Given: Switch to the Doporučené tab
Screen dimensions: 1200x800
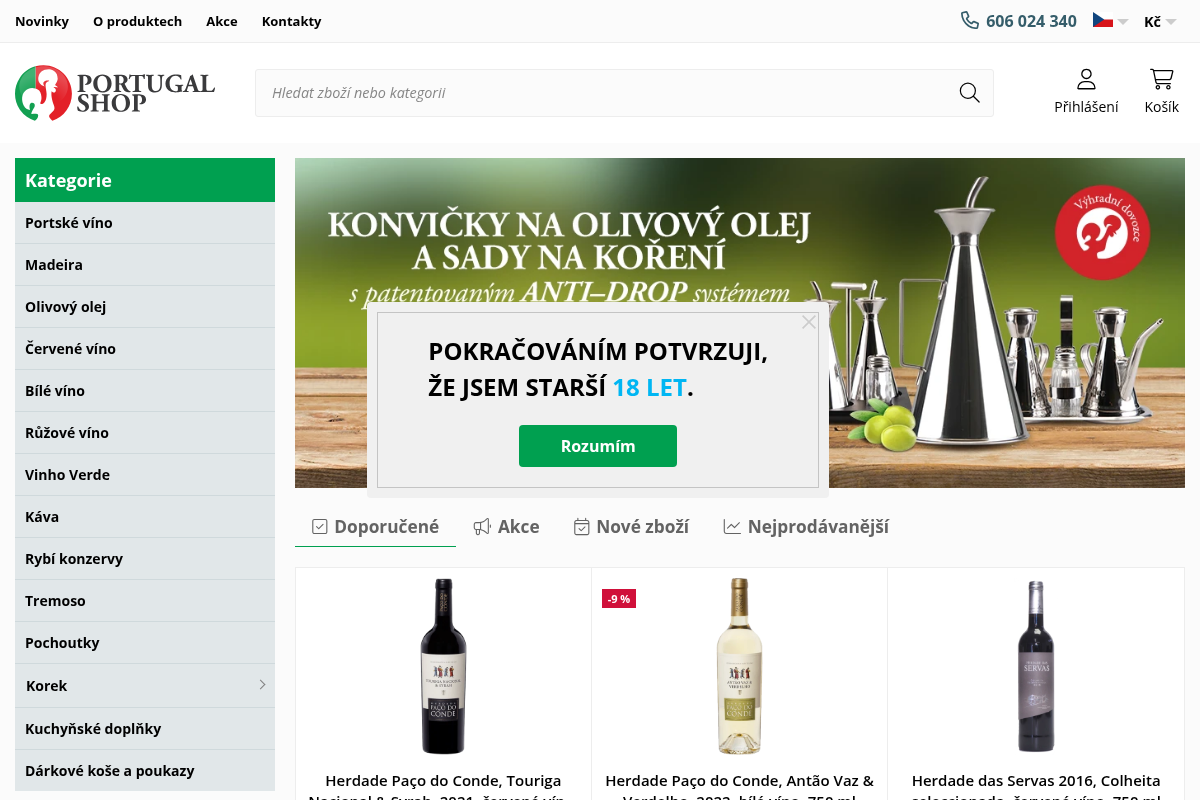Looking at the screenshot, I should click(375, 526).
